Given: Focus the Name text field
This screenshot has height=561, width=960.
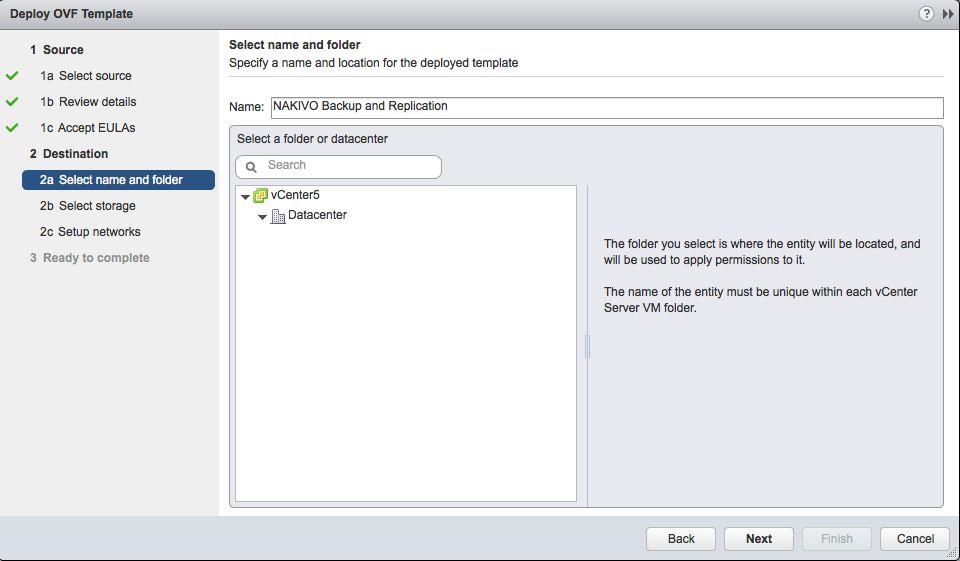Looking at the screenshot, I should click(x=607, y=107).
